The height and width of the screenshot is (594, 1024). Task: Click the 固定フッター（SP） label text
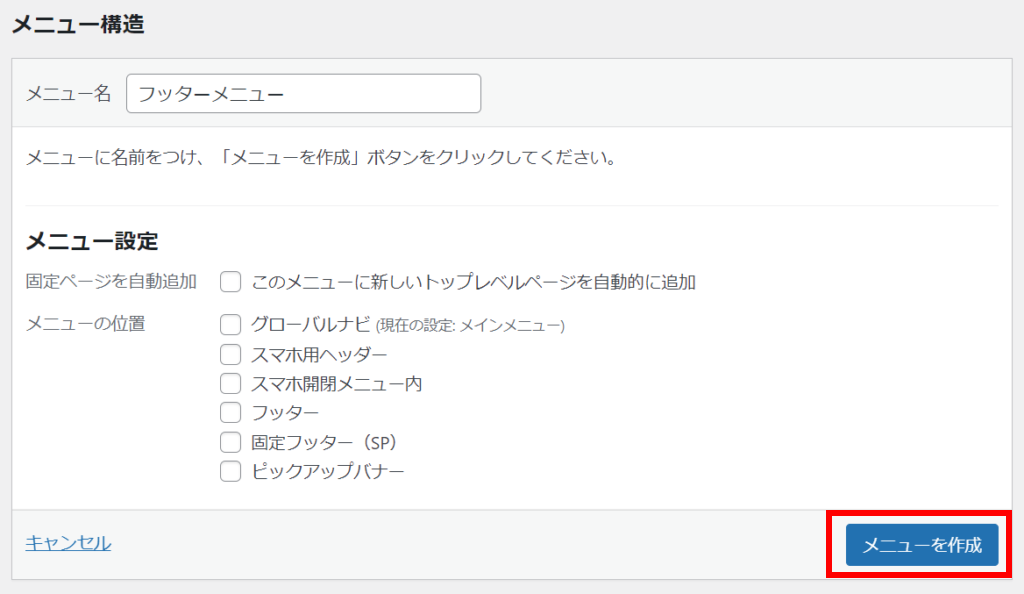point(325,442)
